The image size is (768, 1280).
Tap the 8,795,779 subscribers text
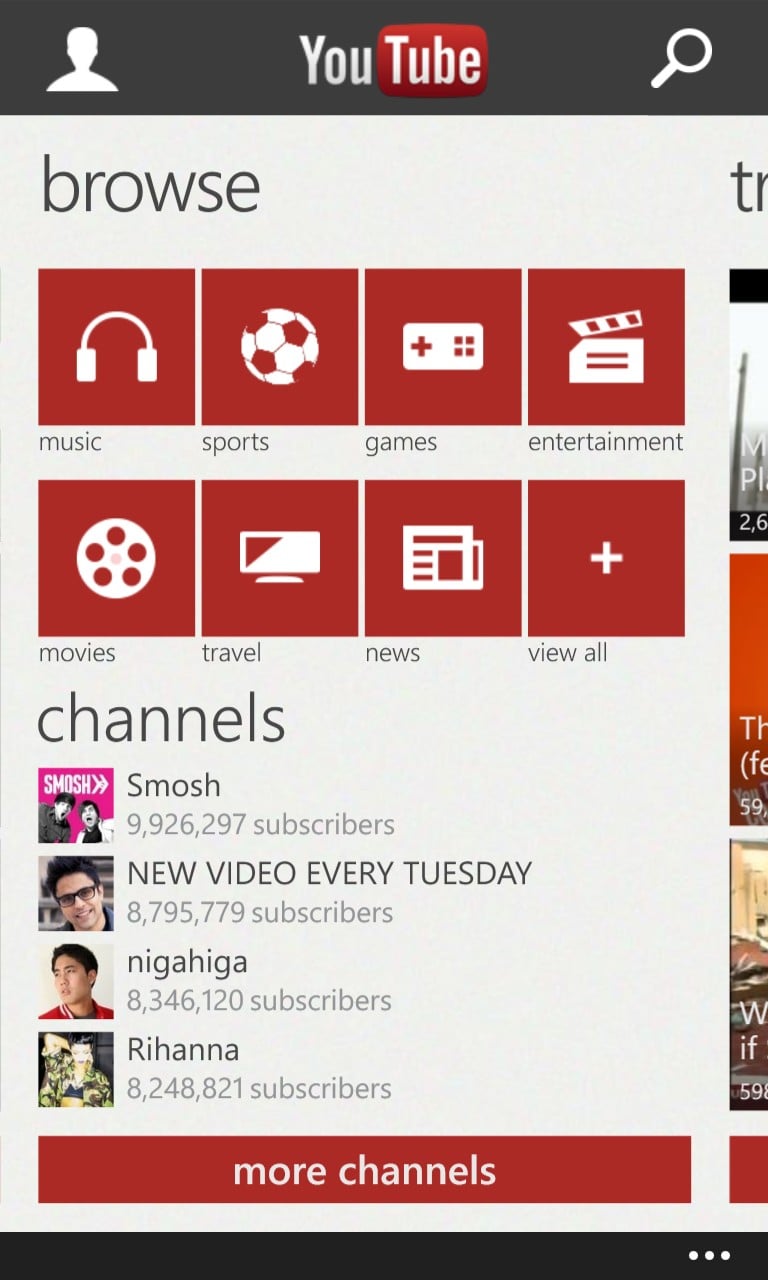tap(260, 913)
